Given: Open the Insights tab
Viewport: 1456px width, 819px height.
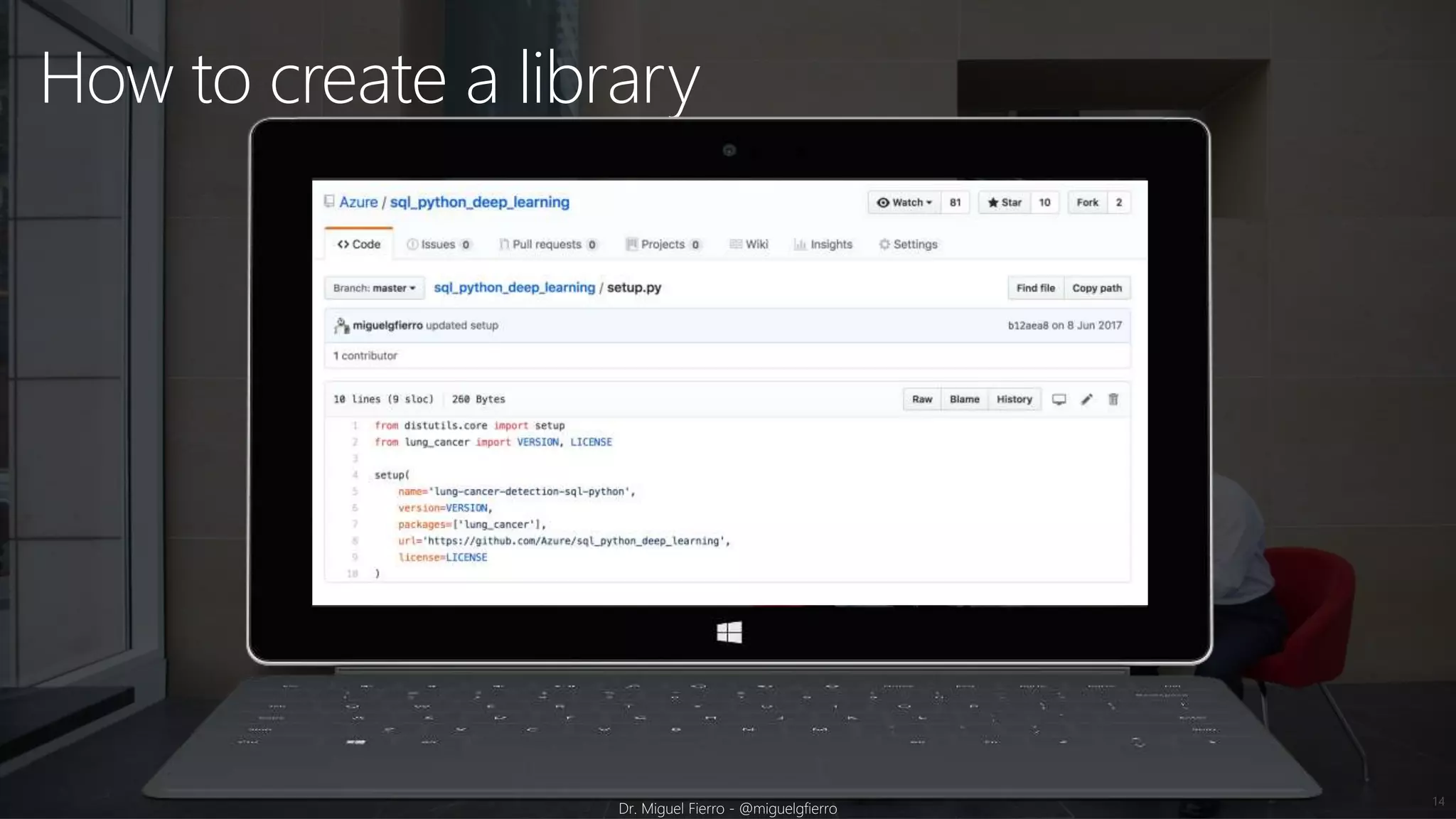Looking at the screenshot, I should (823, 244).
